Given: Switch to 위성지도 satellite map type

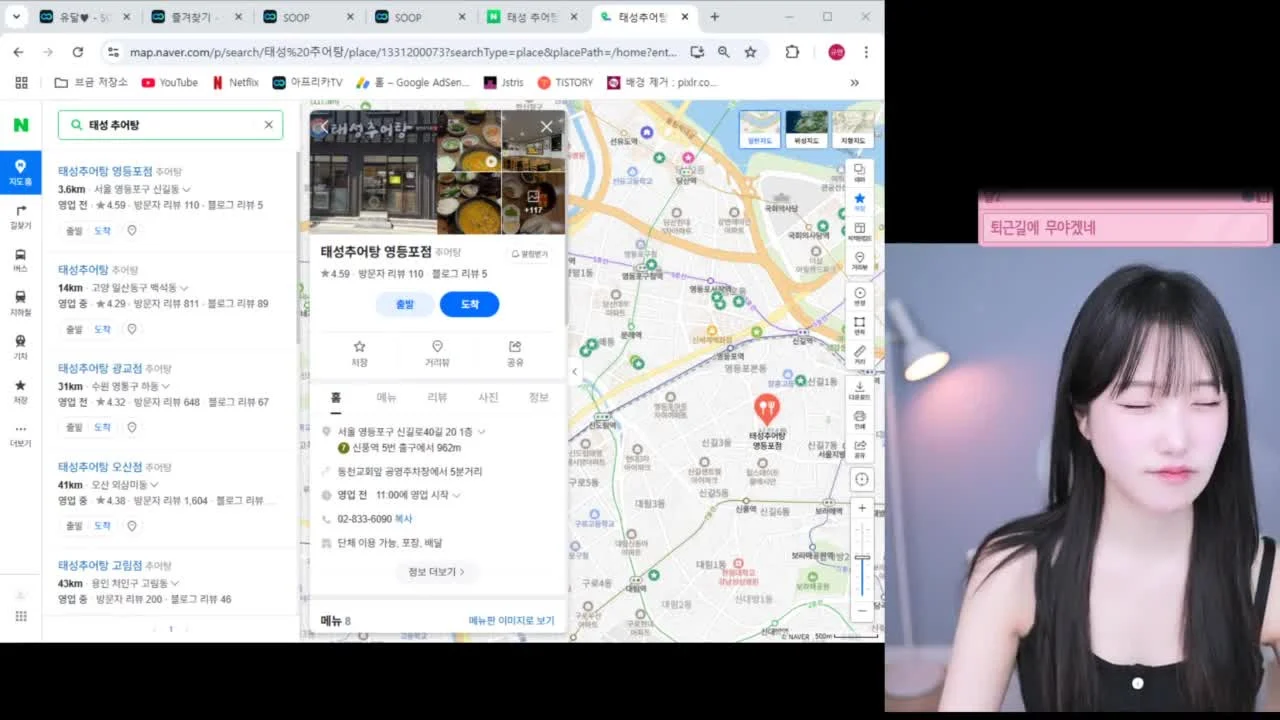Looking at the screenshot, I should 806,129.
